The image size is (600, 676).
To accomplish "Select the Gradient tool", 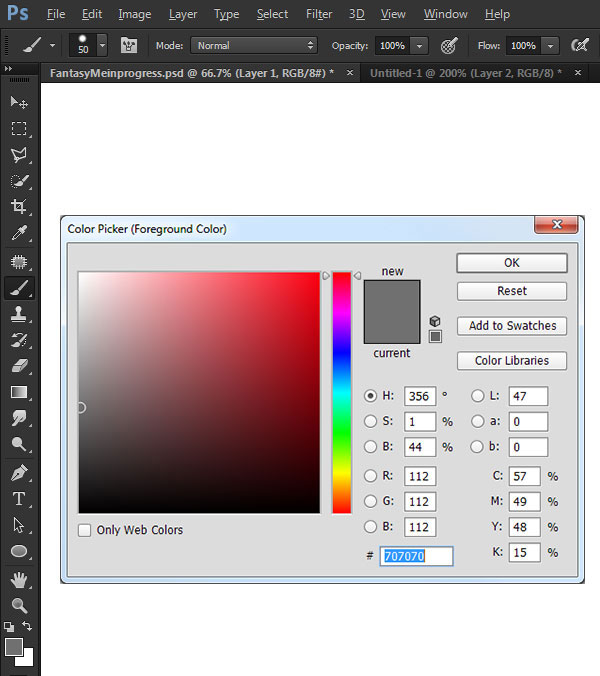I will 19,392.
